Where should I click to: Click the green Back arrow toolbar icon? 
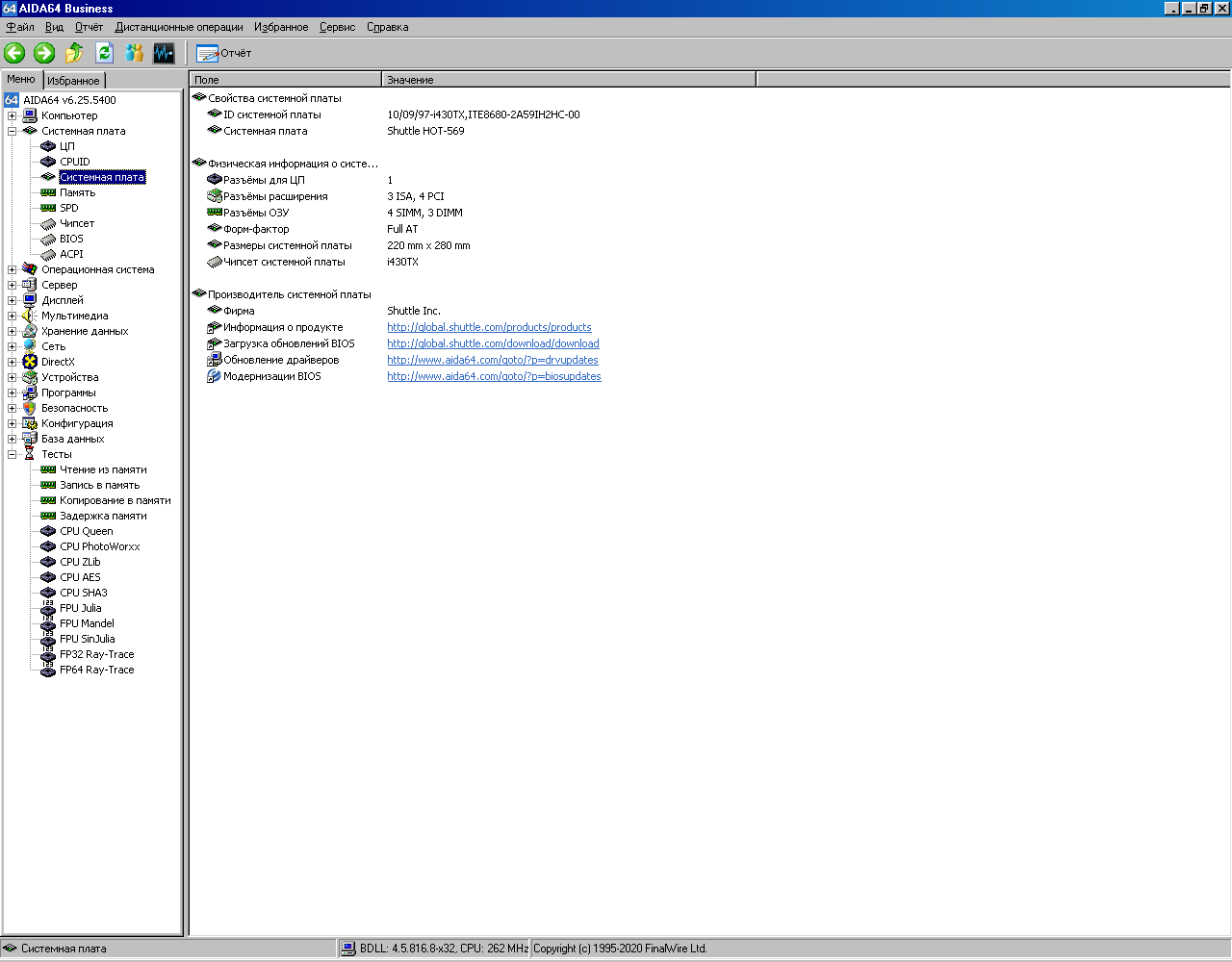tap(14, 53)
